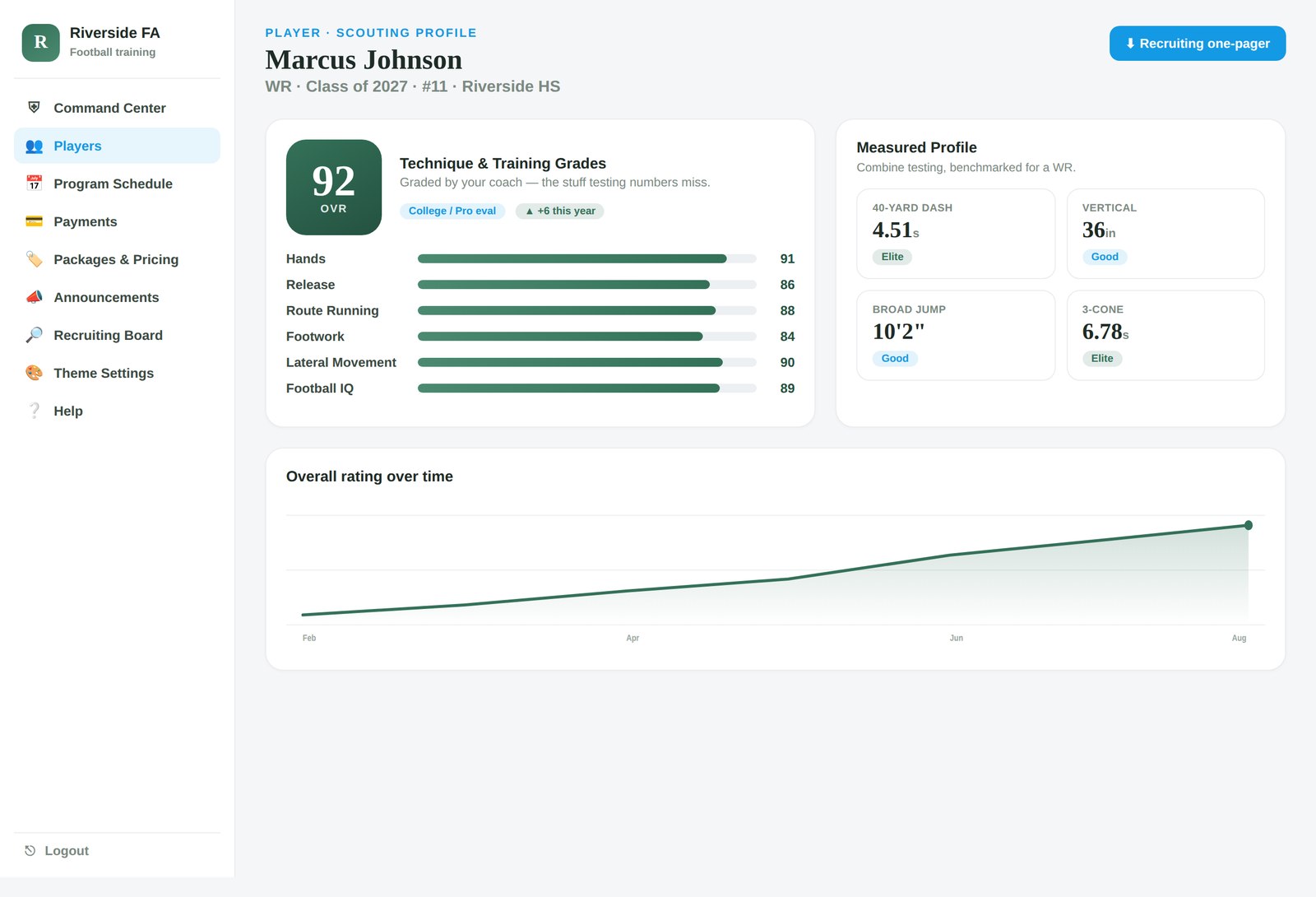This screenshot has width=1316, height=897.
Task: Click the College / Pro eval tag
Action: pyautogui.click(x=452, y=211)
